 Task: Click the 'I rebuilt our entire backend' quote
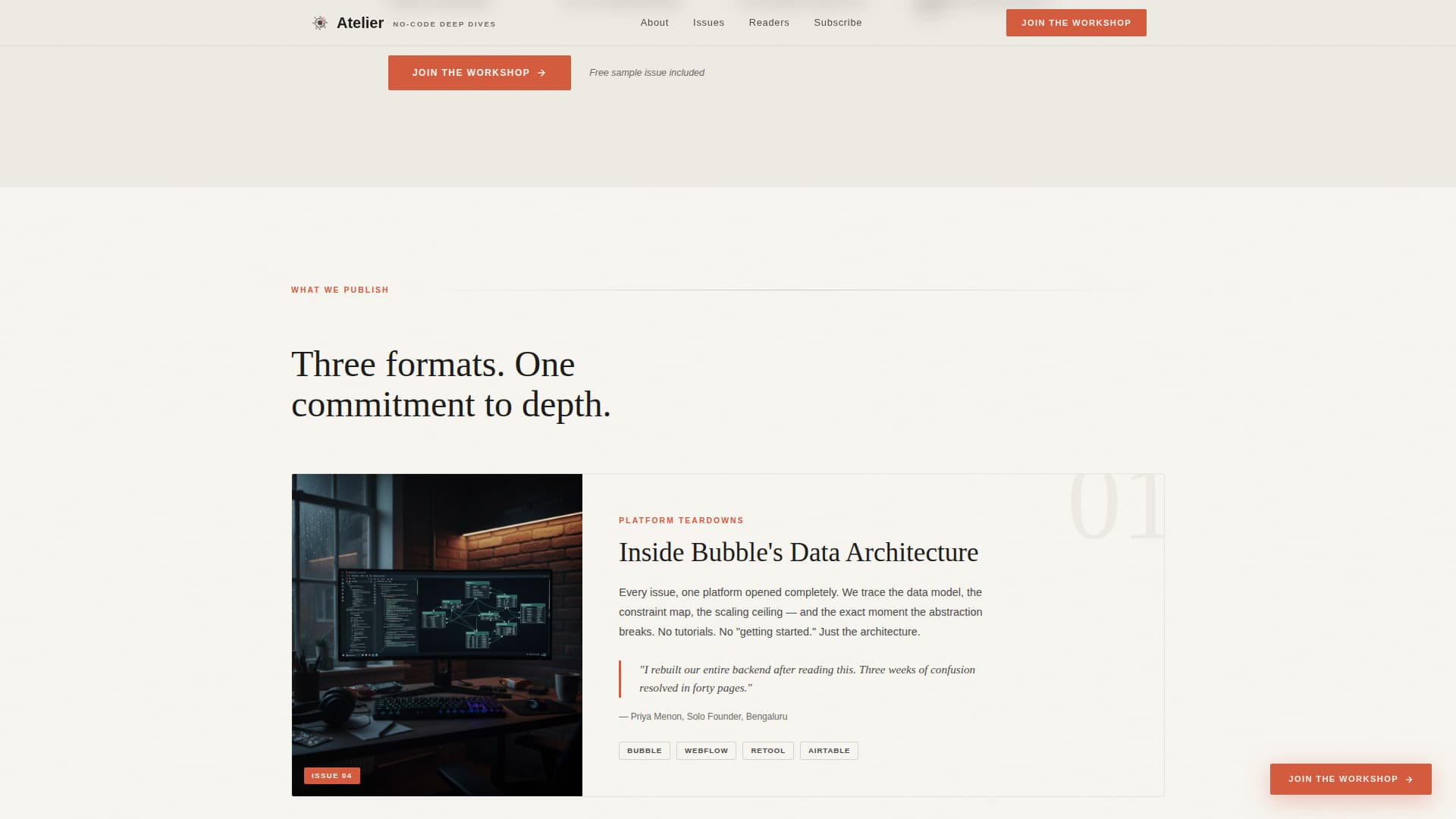pos(807,679)
